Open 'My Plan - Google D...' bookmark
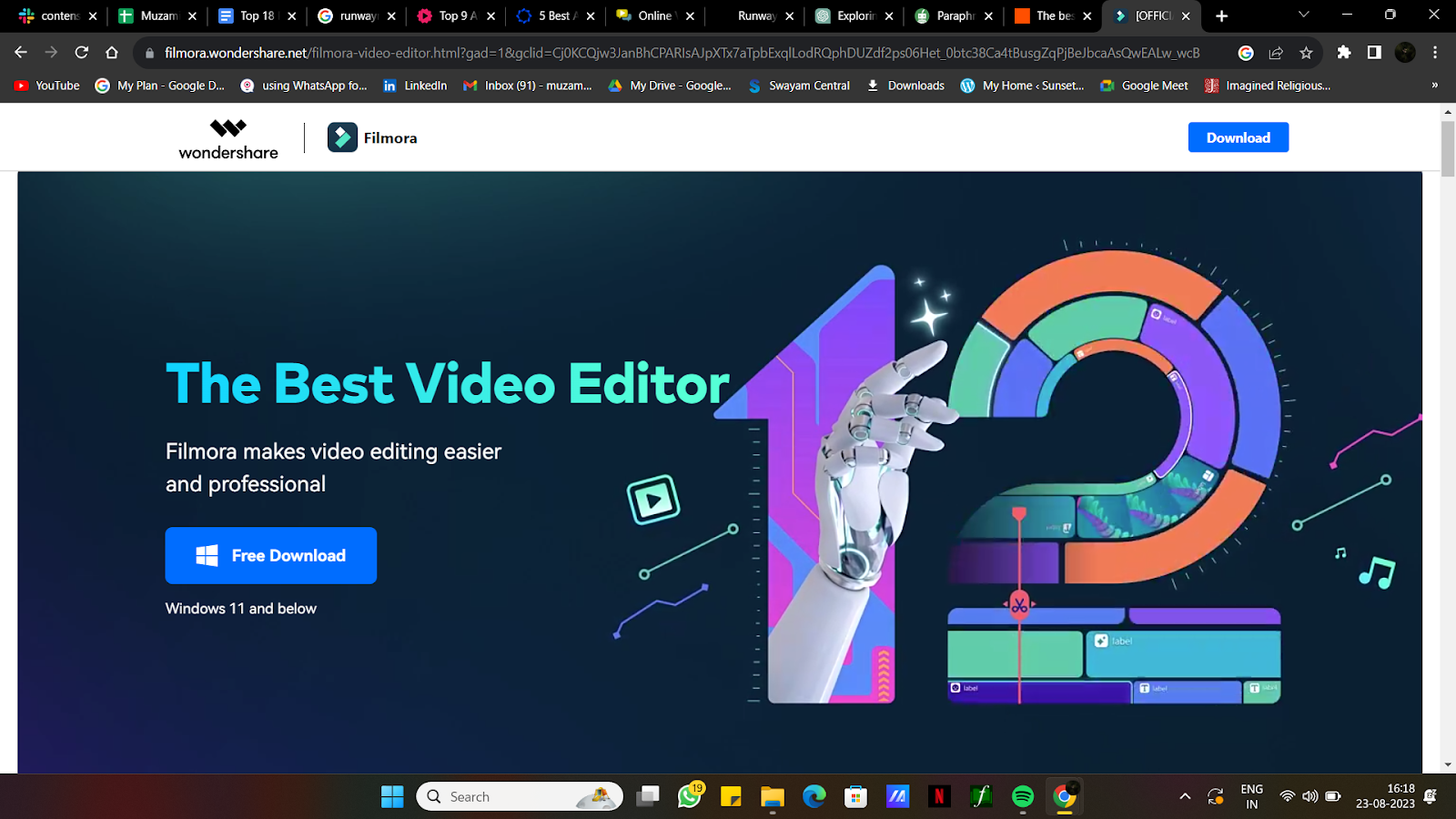This screenshot has height=819, width=1456. (159, 86)
